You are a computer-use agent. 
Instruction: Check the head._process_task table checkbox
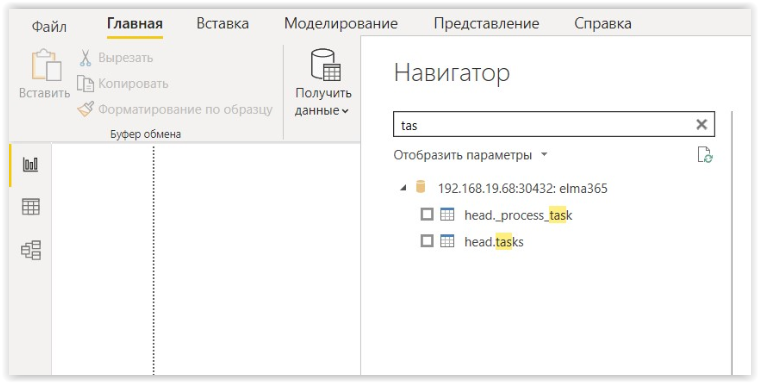click(426, 214)
